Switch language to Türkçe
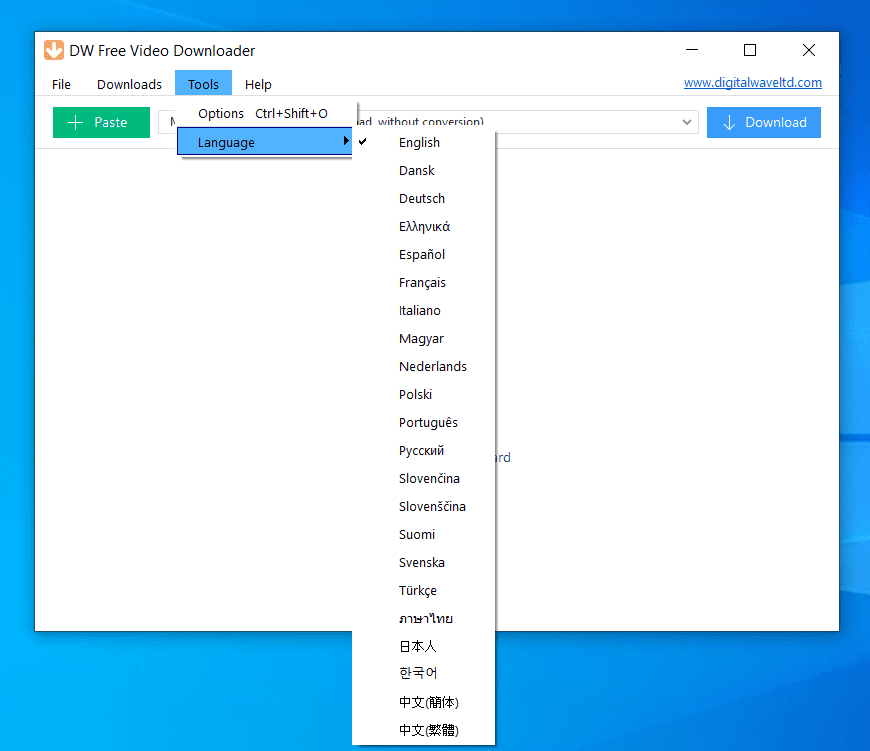The height and width of the screenshot is (751, 870). point(423,591)
